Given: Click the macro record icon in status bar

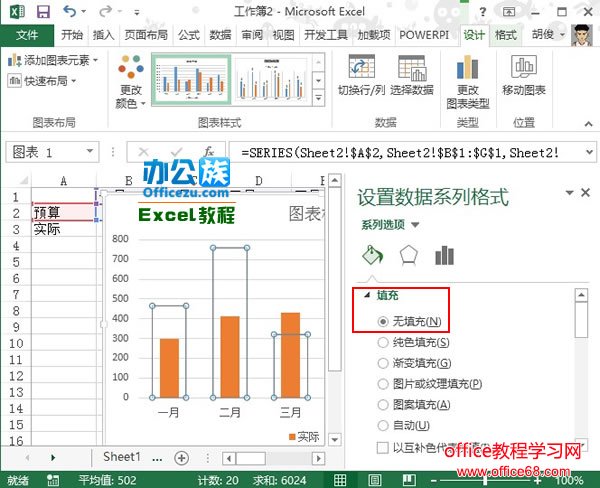Looking at the screenshot, I should 52,480.
